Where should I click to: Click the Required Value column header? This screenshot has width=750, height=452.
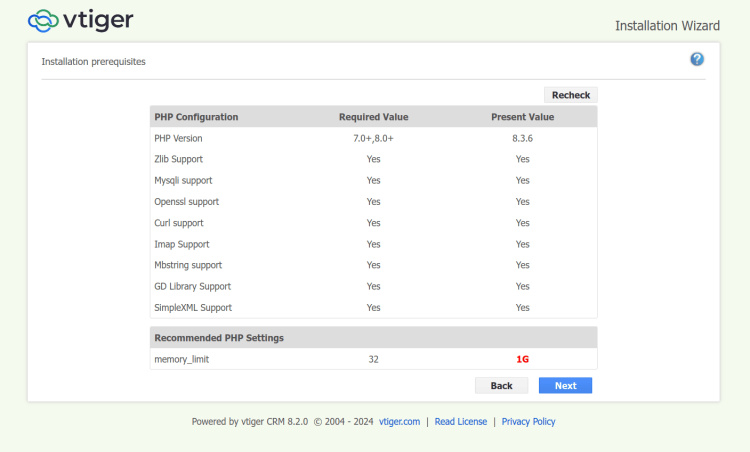pyautogui.click(x=373, y=117)
